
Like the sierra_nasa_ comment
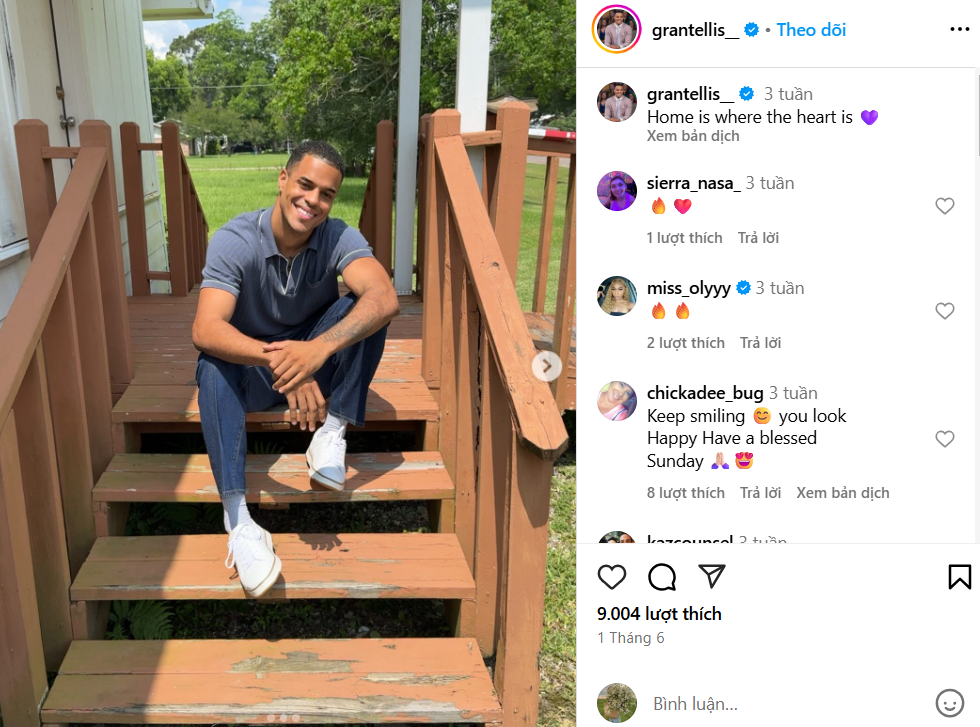pos(944,206)
